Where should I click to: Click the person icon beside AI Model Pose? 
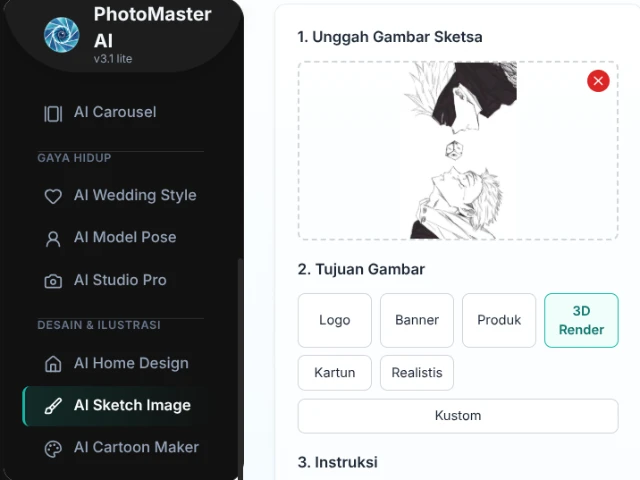click(53, 239)
